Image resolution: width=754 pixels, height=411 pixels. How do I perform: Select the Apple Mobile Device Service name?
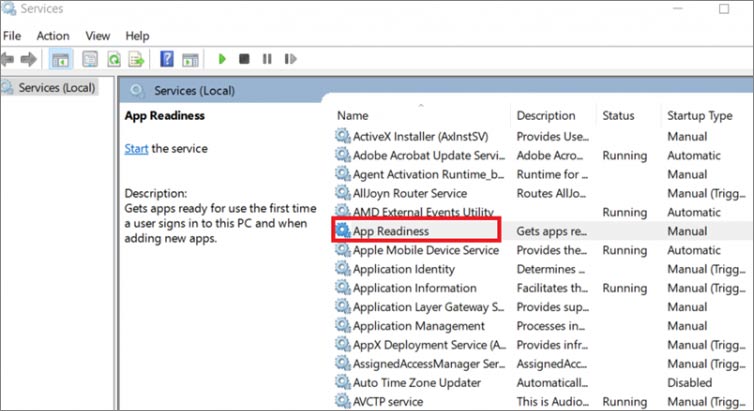426,250
